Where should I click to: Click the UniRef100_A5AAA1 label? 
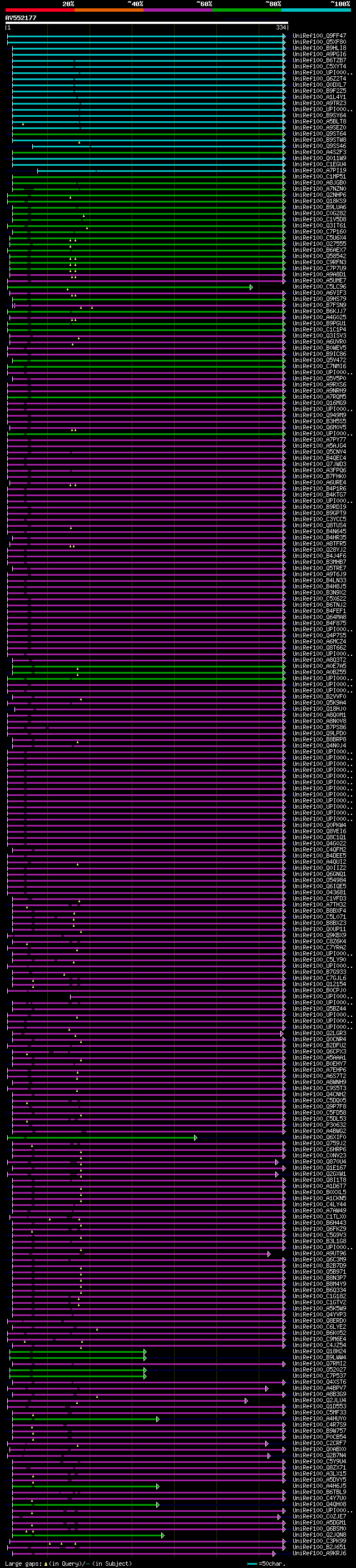click(319, 1058)
